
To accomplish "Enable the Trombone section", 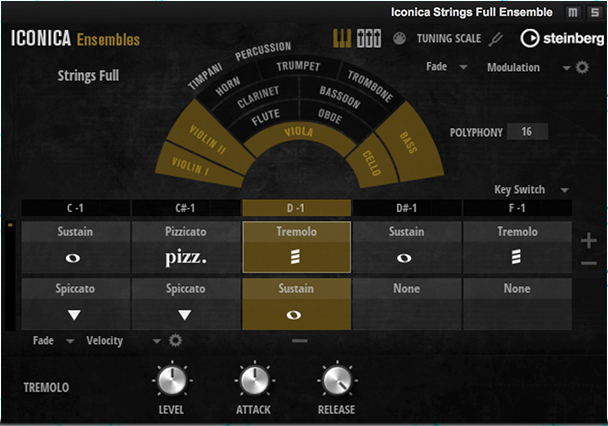I will point(370,86).
